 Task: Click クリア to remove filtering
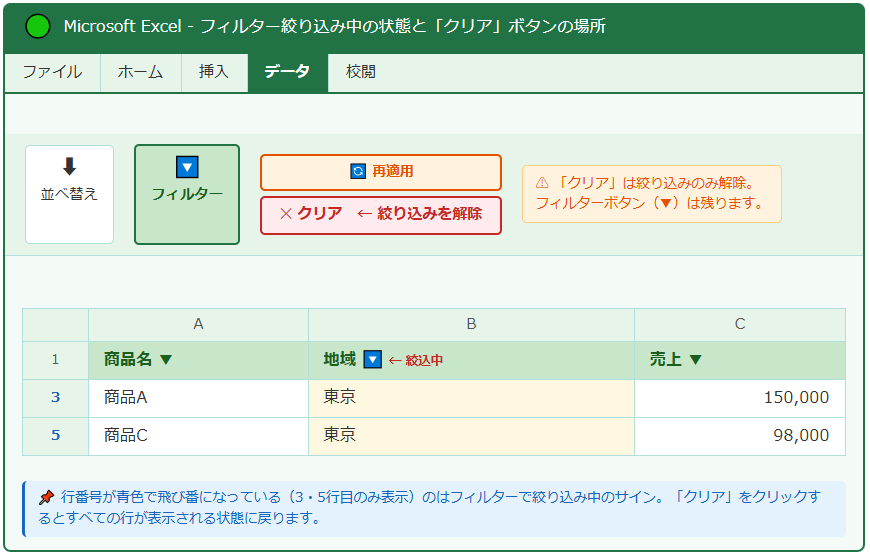point(380,214)
